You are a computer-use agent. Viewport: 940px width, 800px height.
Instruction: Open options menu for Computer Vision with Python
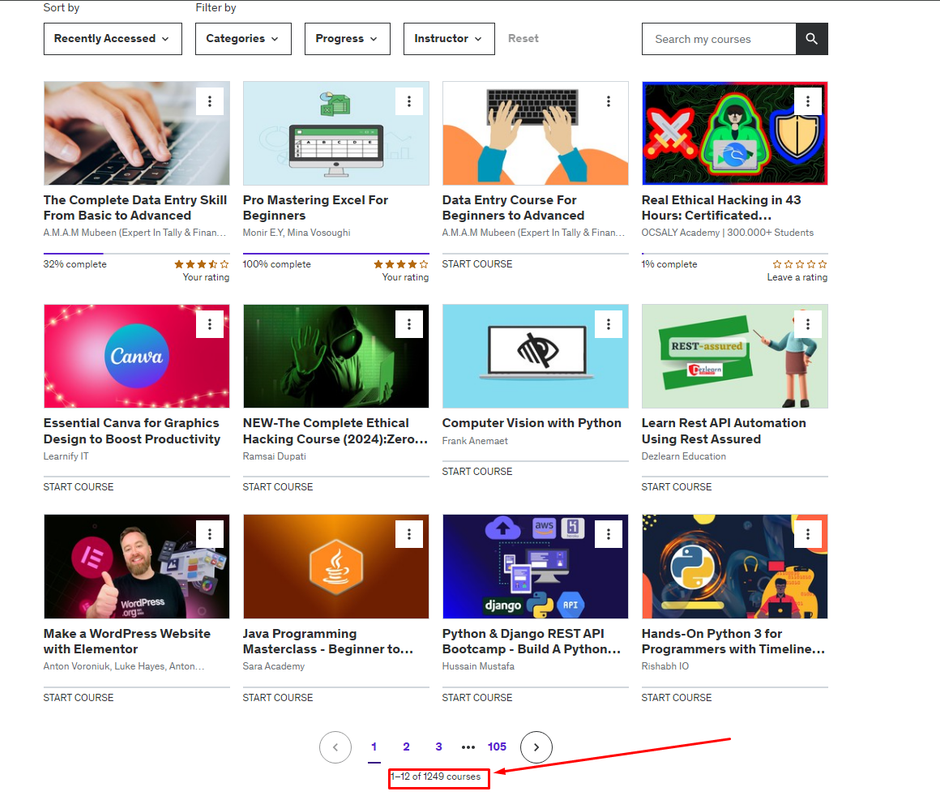(x=608, y=324)
